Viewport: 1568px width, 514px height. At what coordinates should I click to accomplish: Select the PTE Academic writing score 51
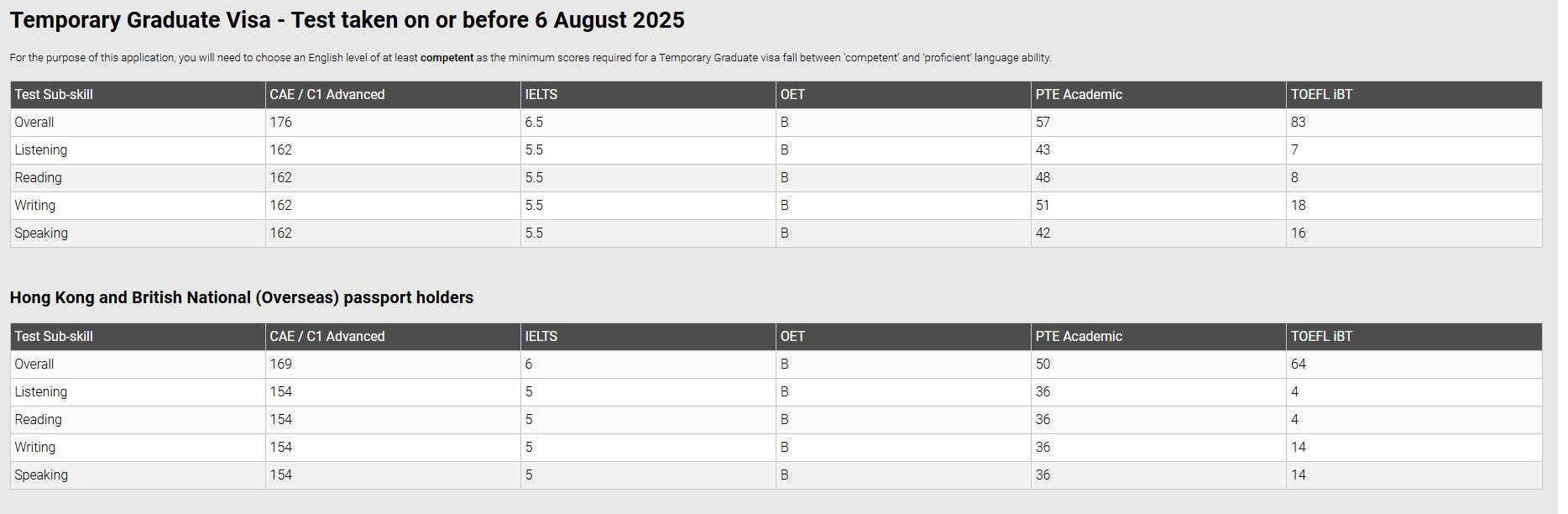pos(1043,206)
